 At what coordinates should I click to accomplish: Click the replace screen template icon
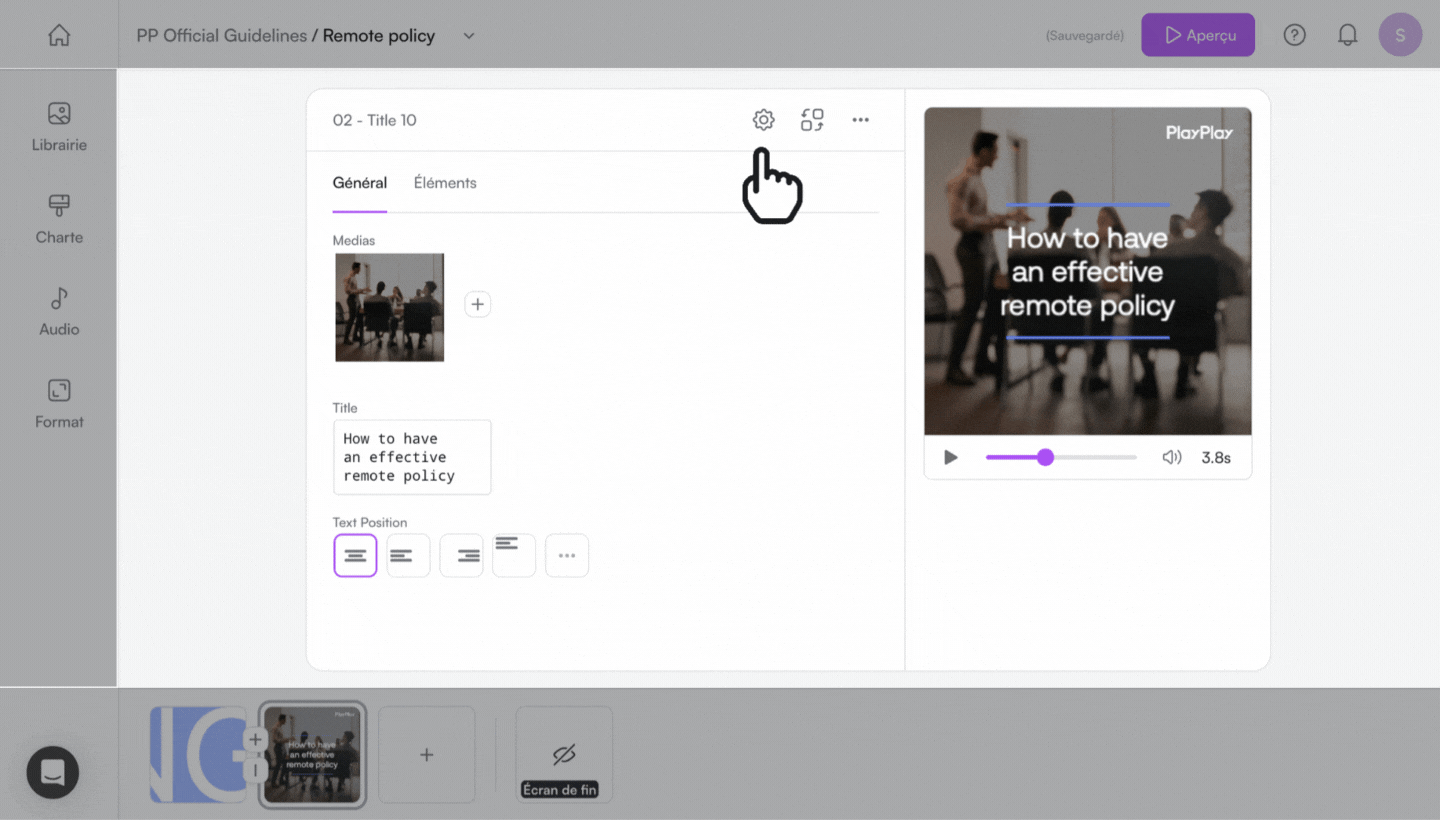coord(812,120)
